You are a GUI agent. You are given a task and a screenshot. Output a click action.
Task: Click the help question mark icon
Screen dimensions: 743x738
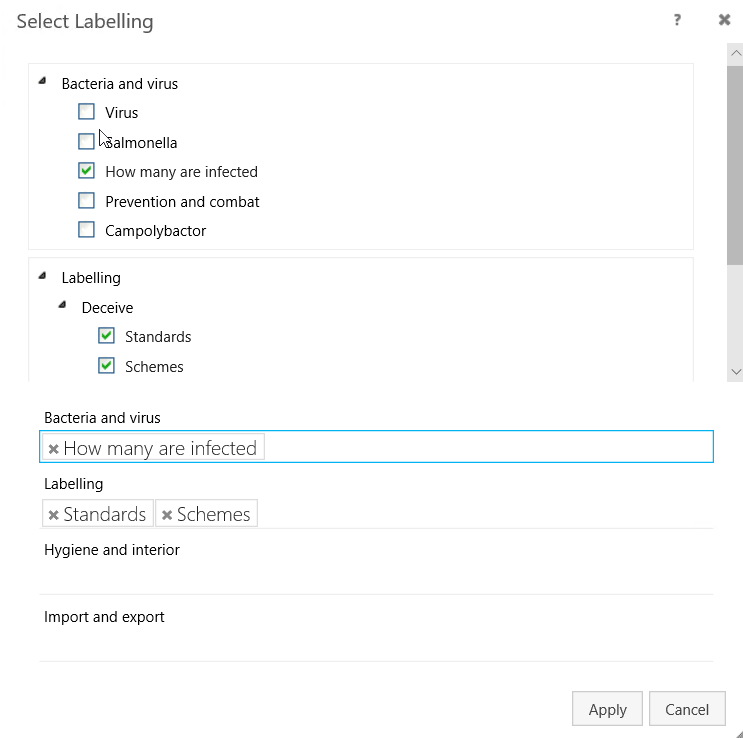coord(677,20)
